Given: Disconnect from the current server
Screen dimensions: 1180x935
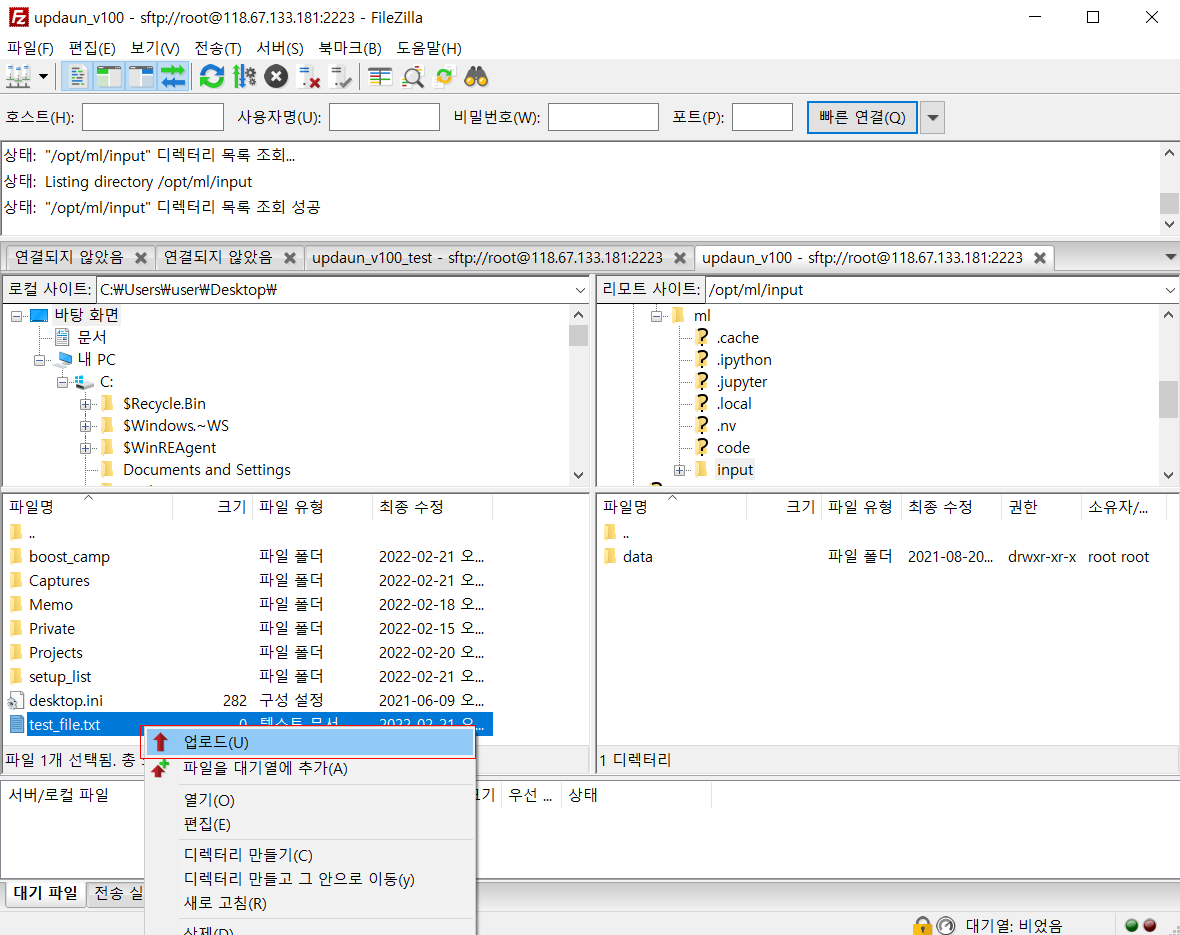Looking at the screenshot, I should pos(309,77).
